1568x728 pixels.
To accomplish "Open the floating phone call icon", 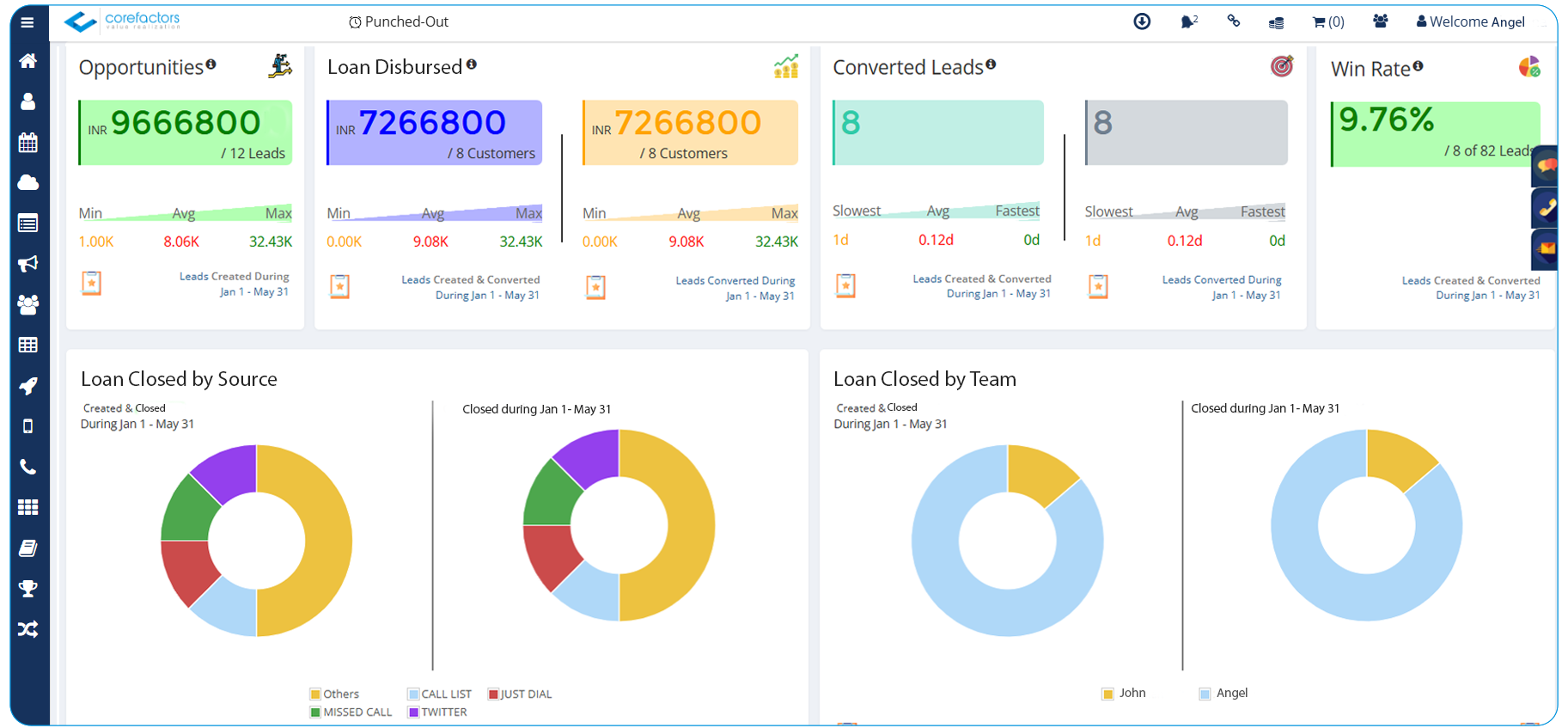I will (1546, 208).
